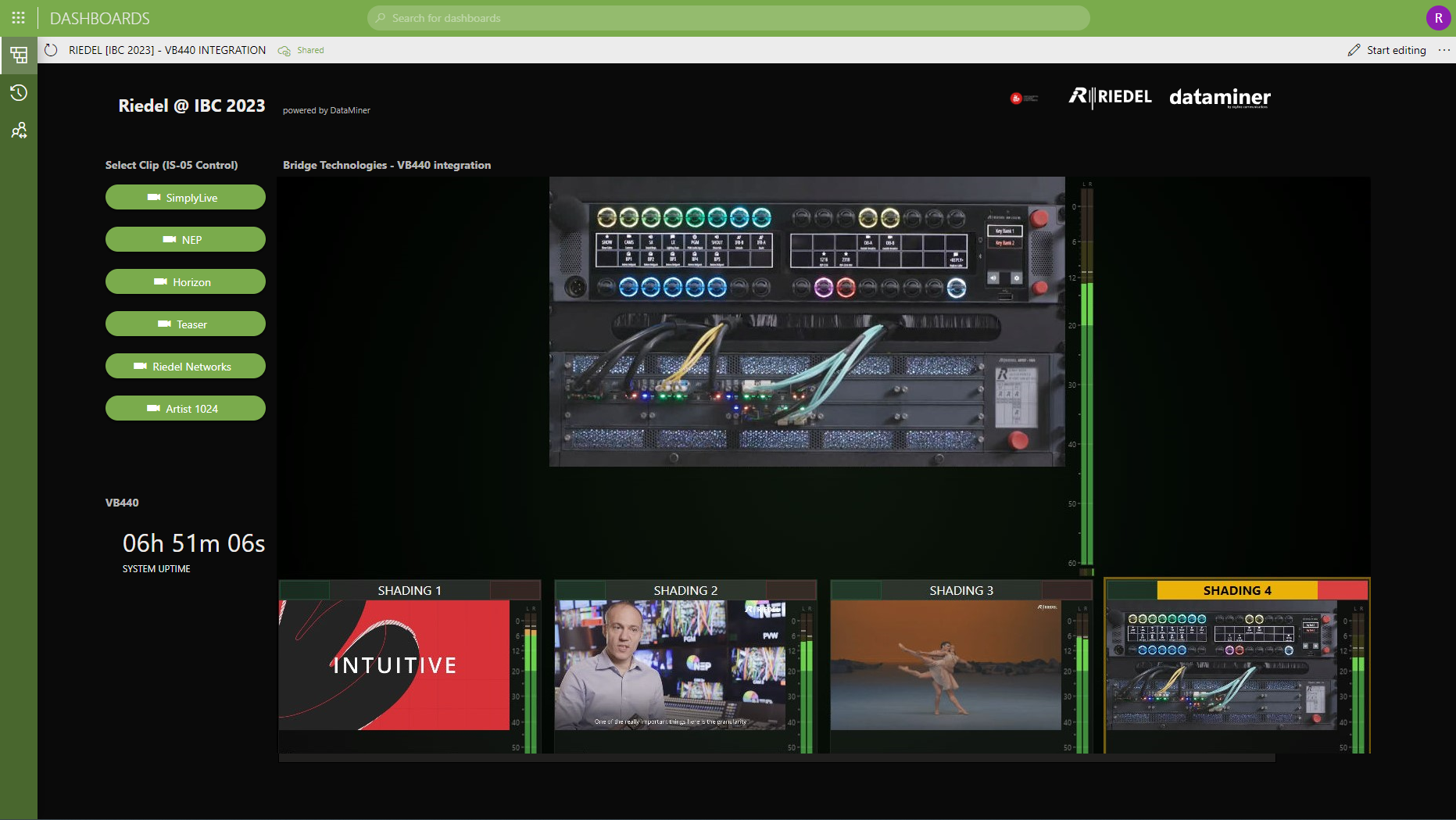The width and height of the screenshot is (1456, 820).
Task: Open the apps grid launcher icon
Action: 19,17
